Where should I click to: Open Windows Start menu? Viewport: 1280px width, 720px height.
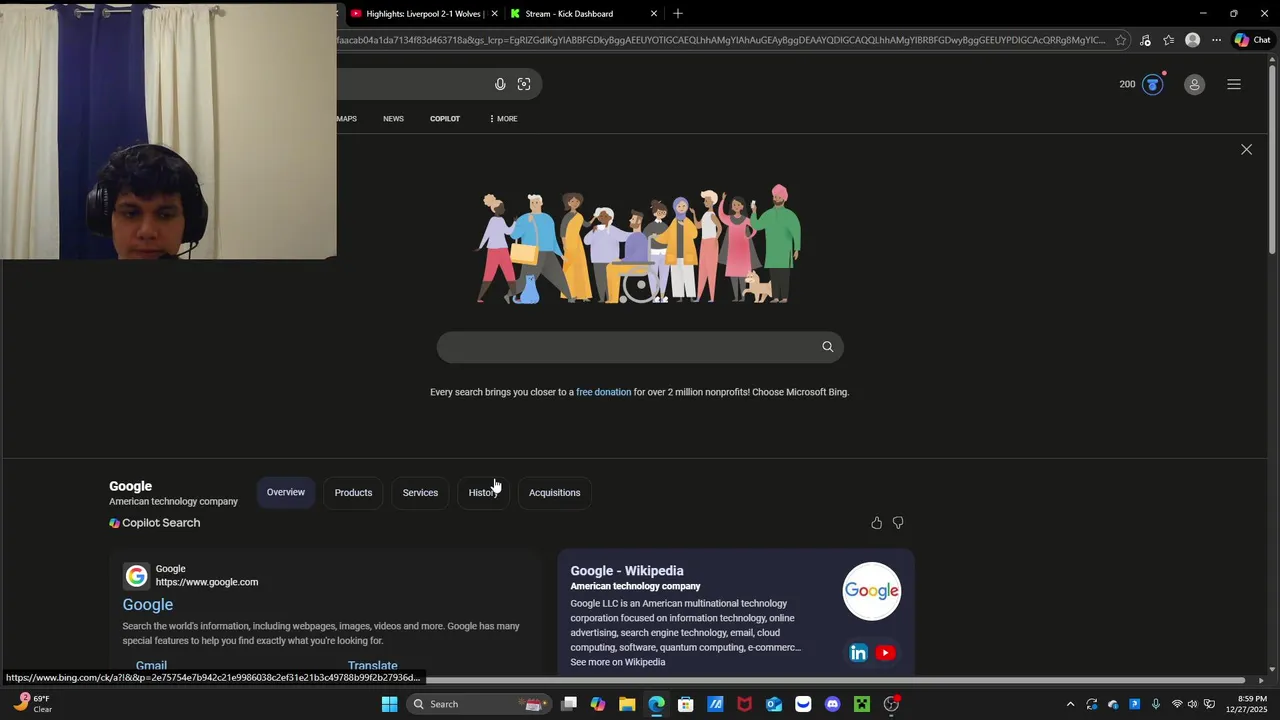coord(389,704)
